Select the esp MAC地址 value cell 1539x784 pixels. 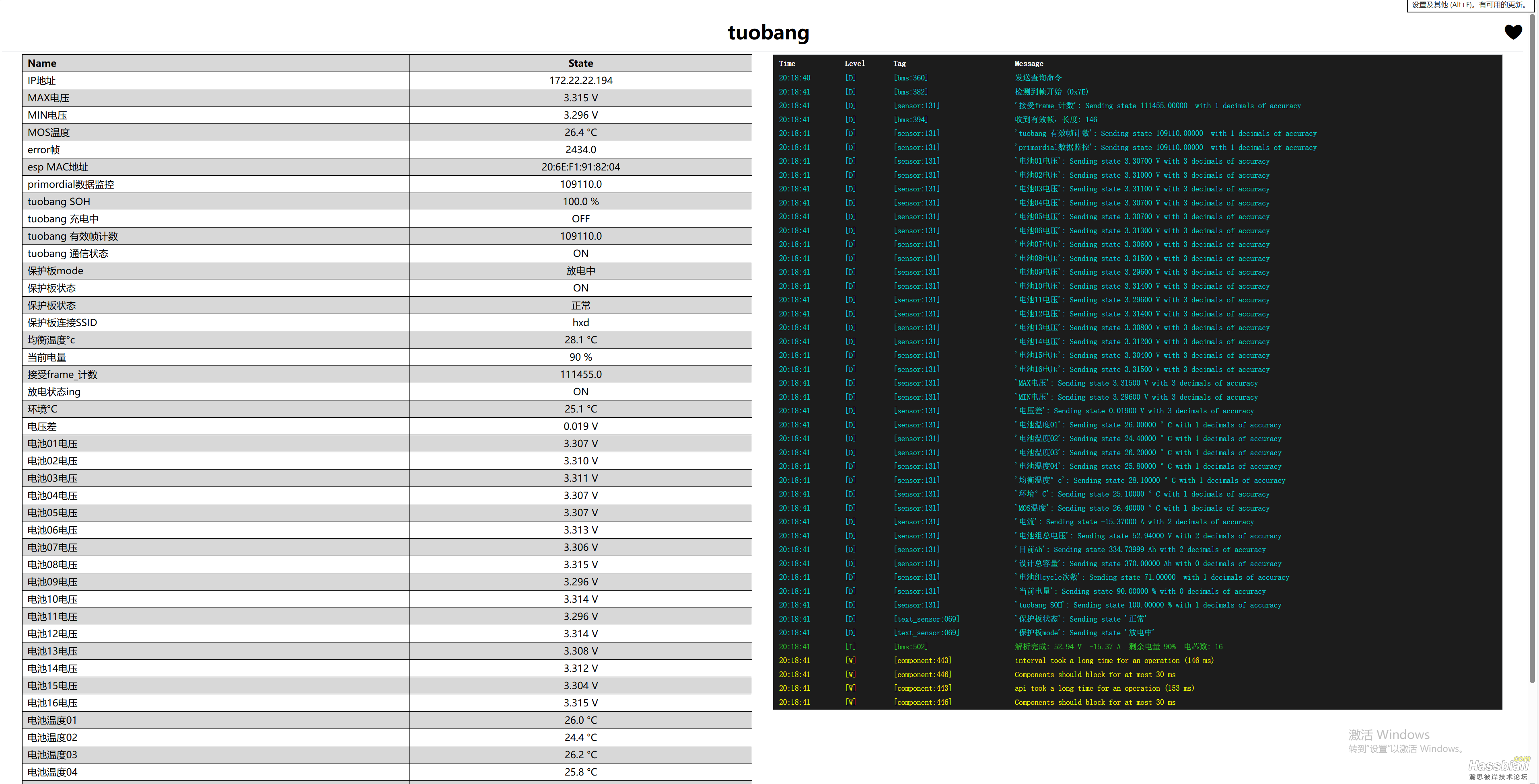[x=580, y=167]
